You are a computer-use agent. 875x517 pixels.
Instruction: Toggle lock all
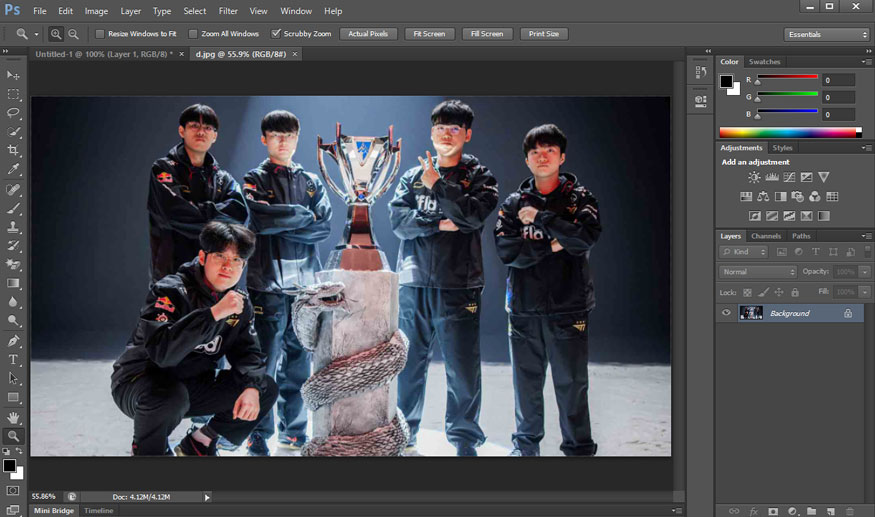click(795, 292)
